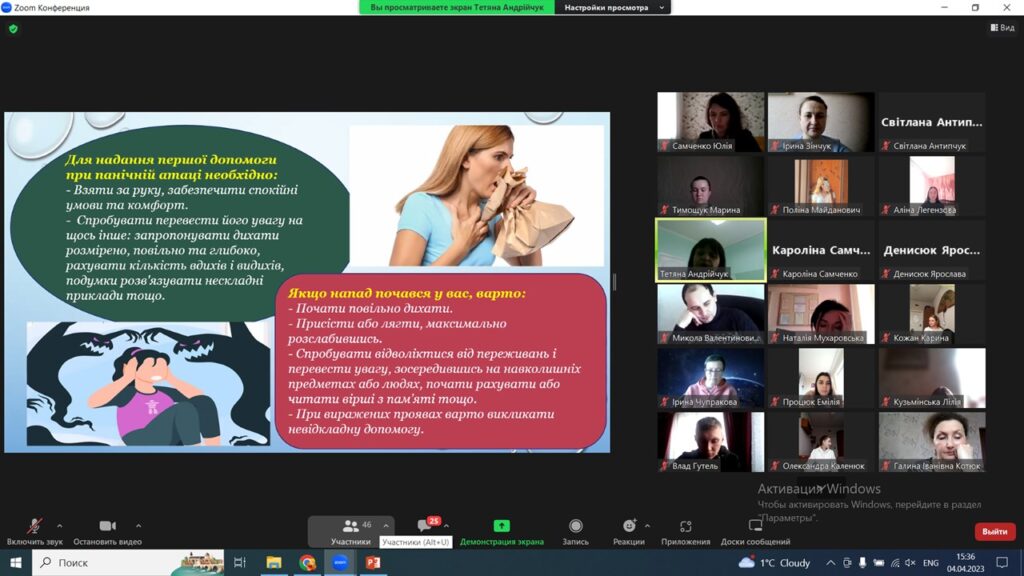The height and width of the screenshot is (576, 1024).
Task: Open the Реакции reactions menu
Action: [x=628, y=527]
